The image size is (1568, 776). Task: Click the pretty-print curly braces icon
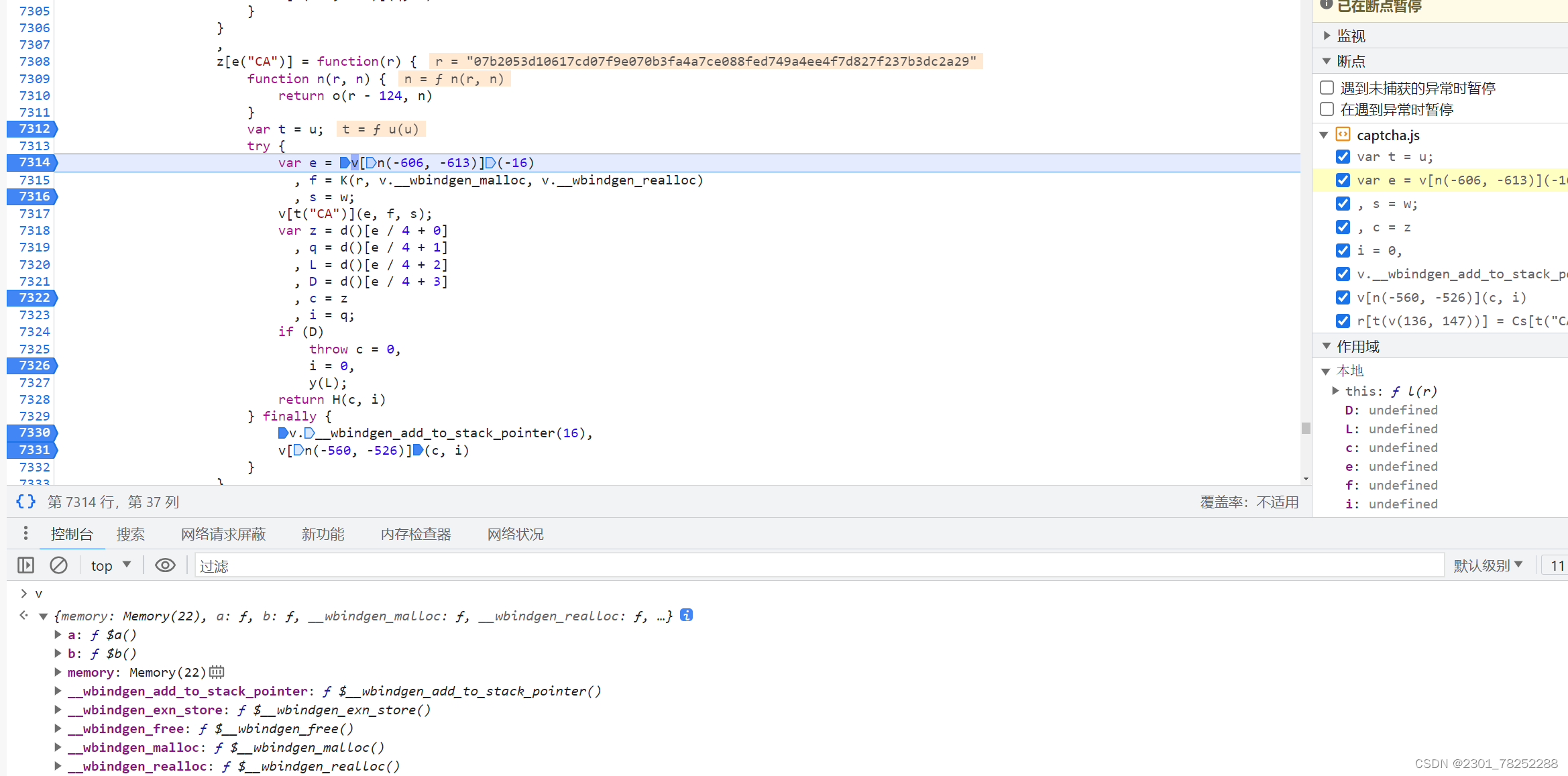[x=25, y=502]
